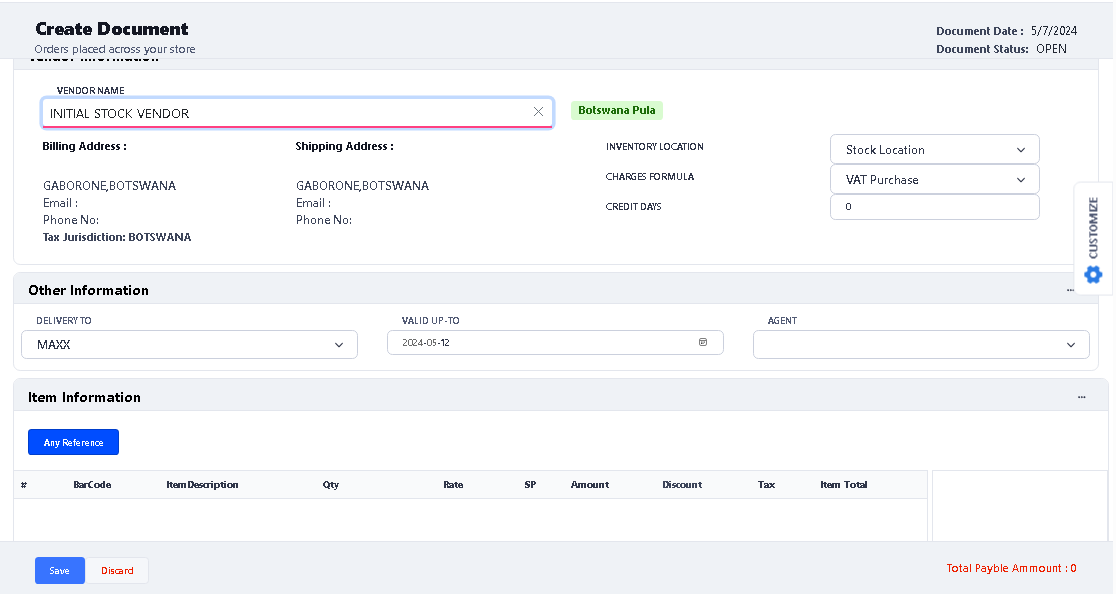
Task: Click the Item Total column header
Action: click(843, 485)
